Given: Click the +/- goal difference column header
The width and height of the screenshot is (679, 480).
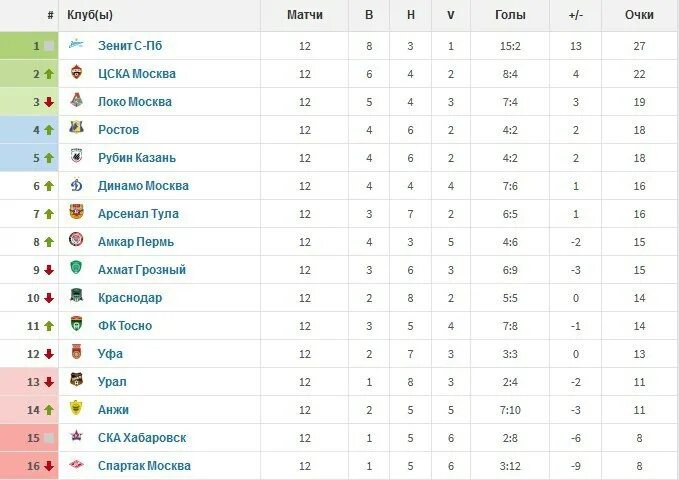Looking at the screenshot, I should [x=576, y=15].
